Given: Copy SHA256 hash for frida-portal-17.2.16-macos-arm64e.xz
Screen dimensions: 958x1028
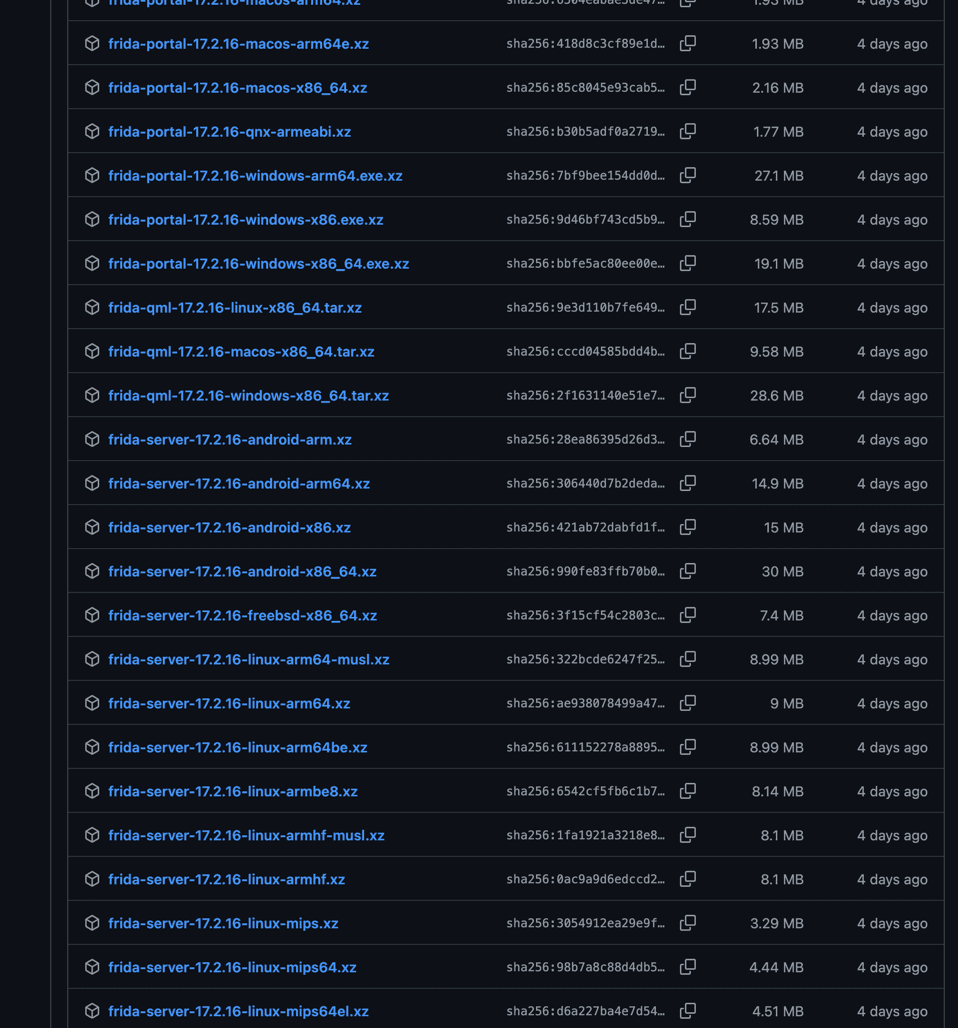Looking at the screenshot, I should coord(688,44).
